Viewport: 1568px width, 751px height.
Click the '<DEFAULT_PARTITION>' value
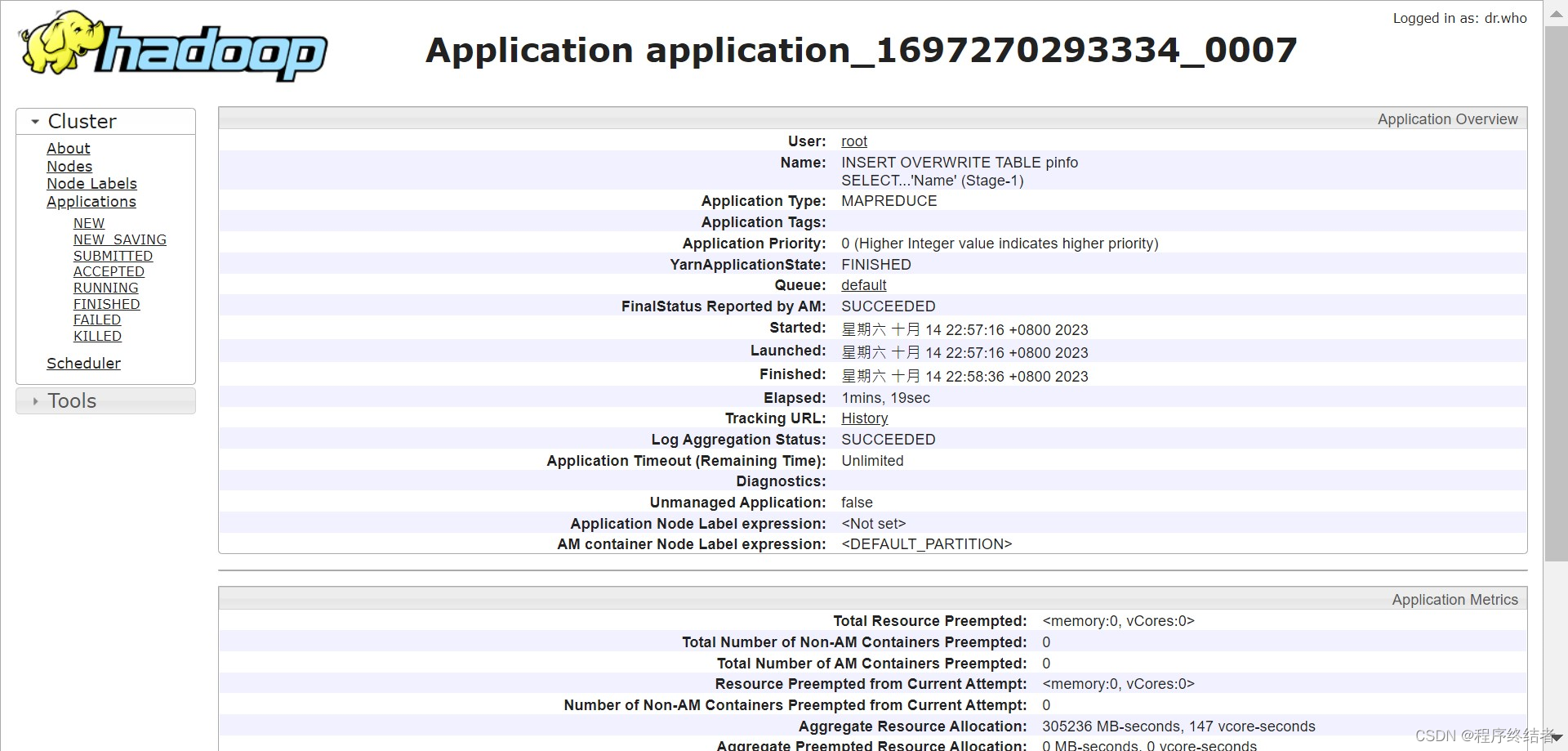pyautogui.click(x=926, y=544)
